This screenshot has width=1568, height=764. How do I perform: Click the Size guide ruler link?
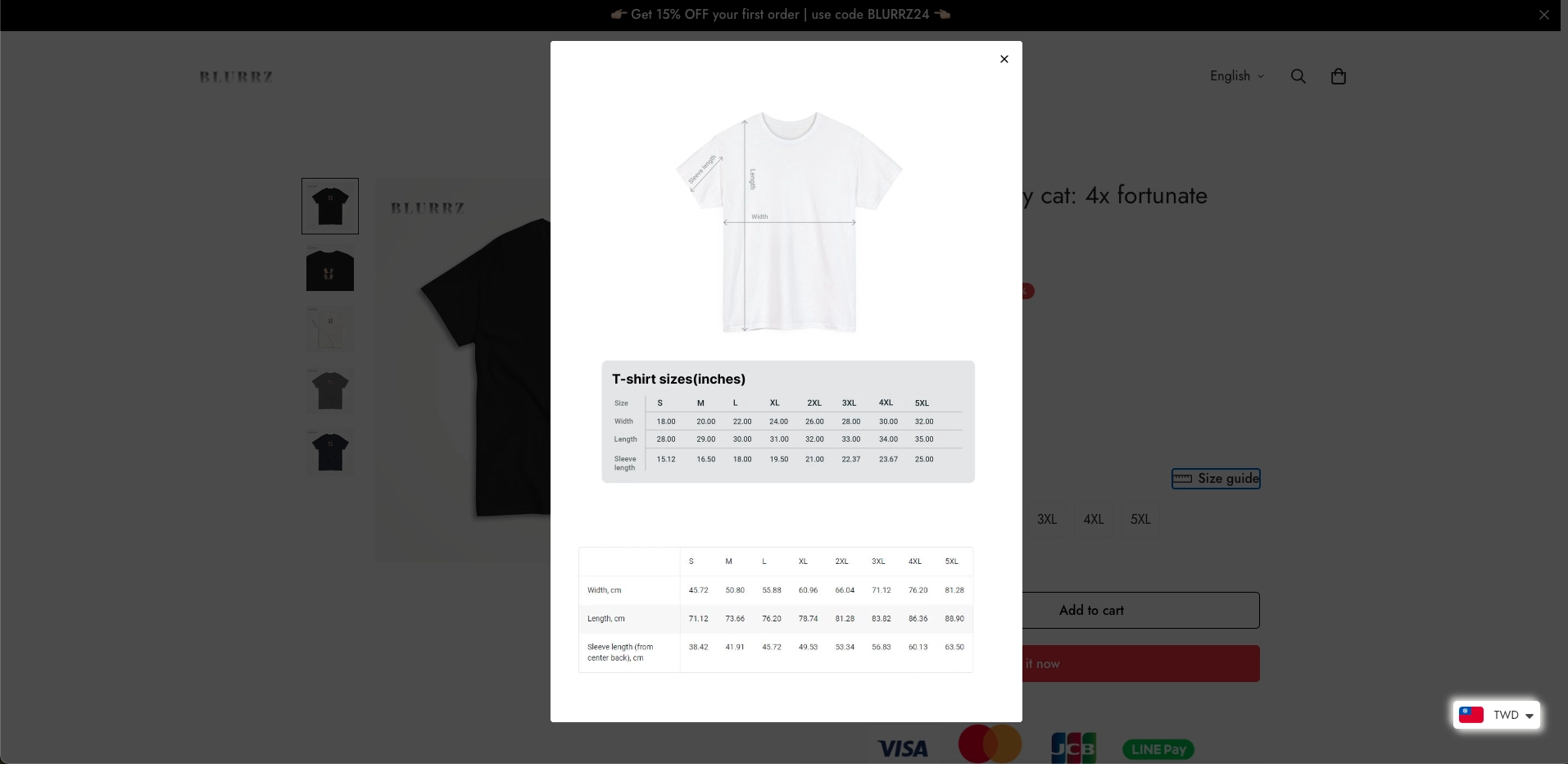point(1216,479)
